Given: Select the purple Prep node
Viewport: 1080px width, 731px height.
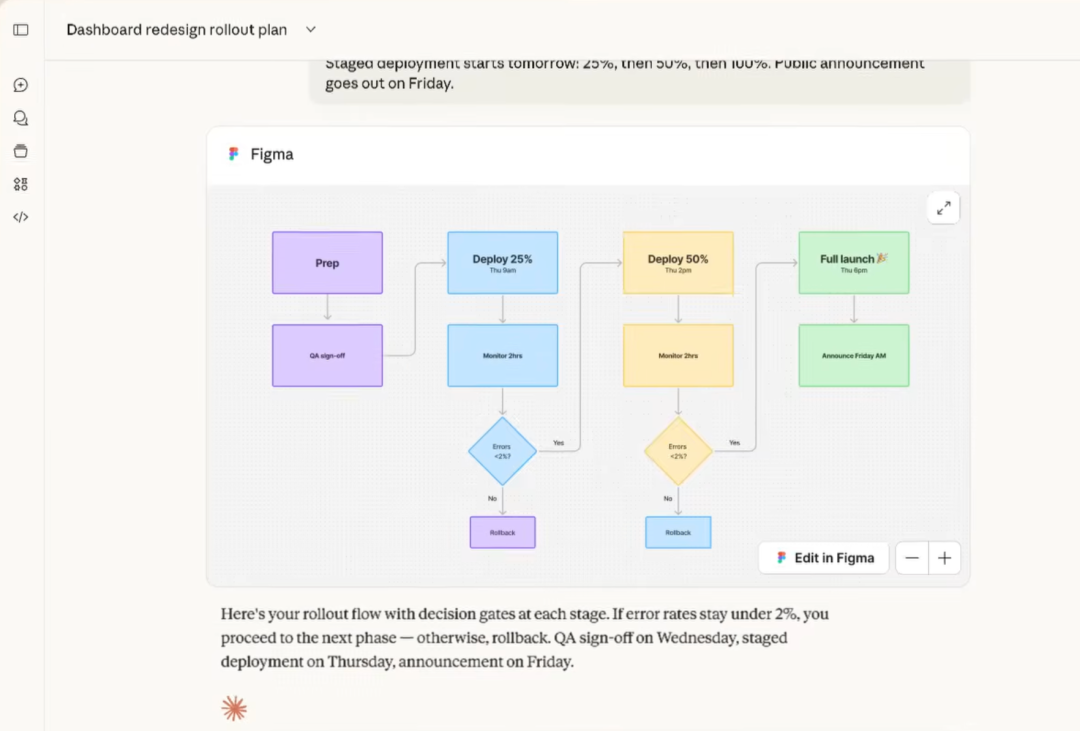Looking at the screenshot, I should click(x=327, y=263).
